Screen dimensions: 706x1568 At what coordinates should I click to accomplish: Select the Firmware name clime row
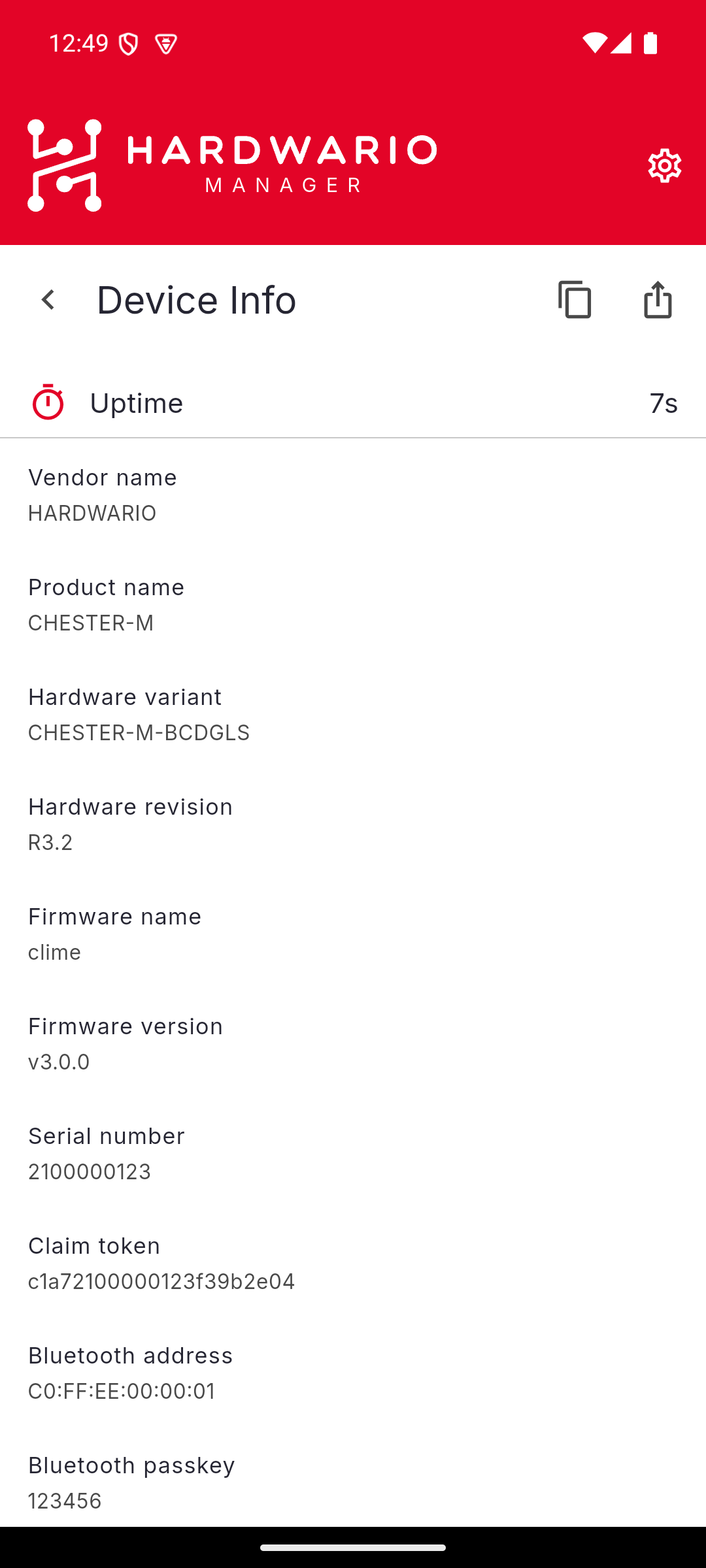point(353,934)
